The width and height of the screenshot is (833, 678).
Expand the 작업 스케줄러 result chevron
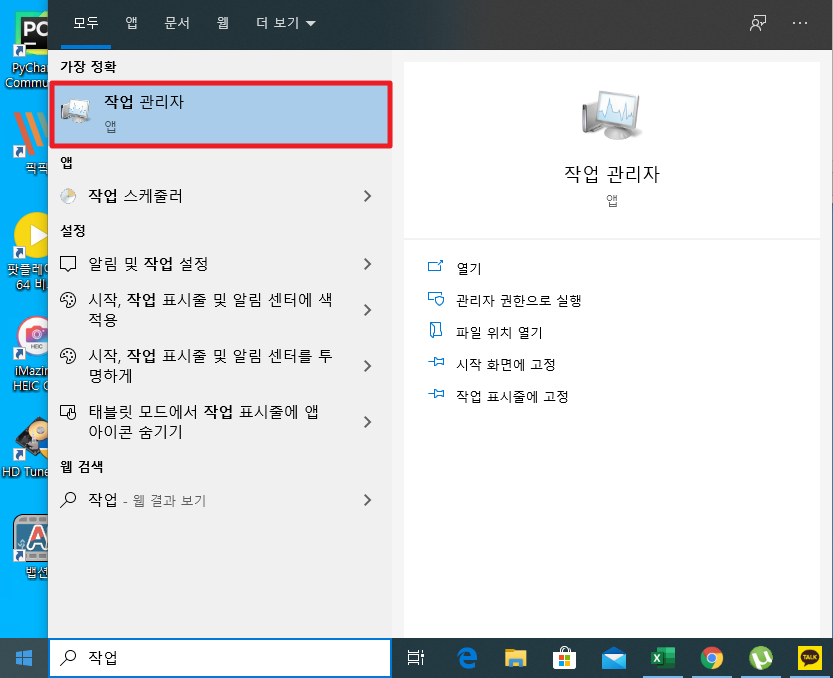[367, 196]
